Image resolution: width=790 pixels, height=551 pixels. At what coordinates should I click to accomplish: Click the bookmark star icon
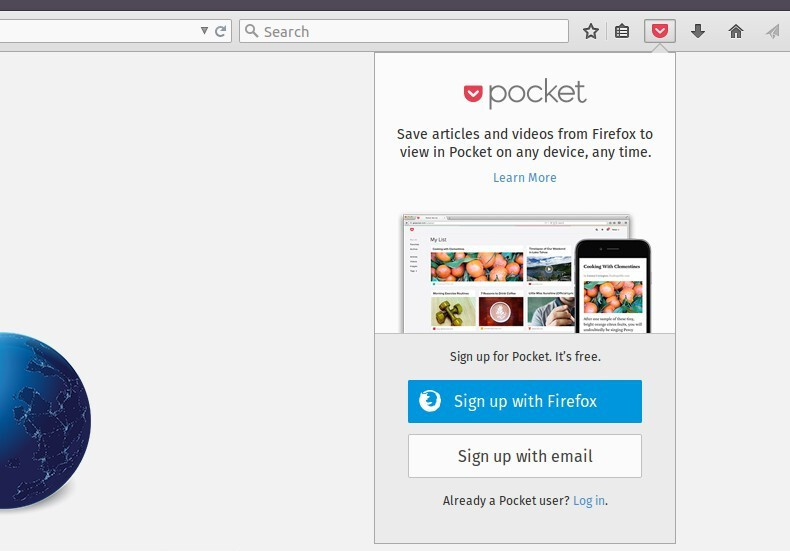590,31
